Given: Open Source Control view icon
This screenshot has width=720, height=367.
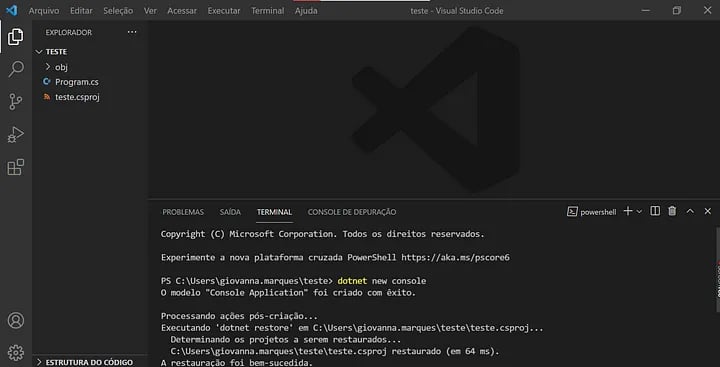Looking at the screenshot, I should point(16,102).
